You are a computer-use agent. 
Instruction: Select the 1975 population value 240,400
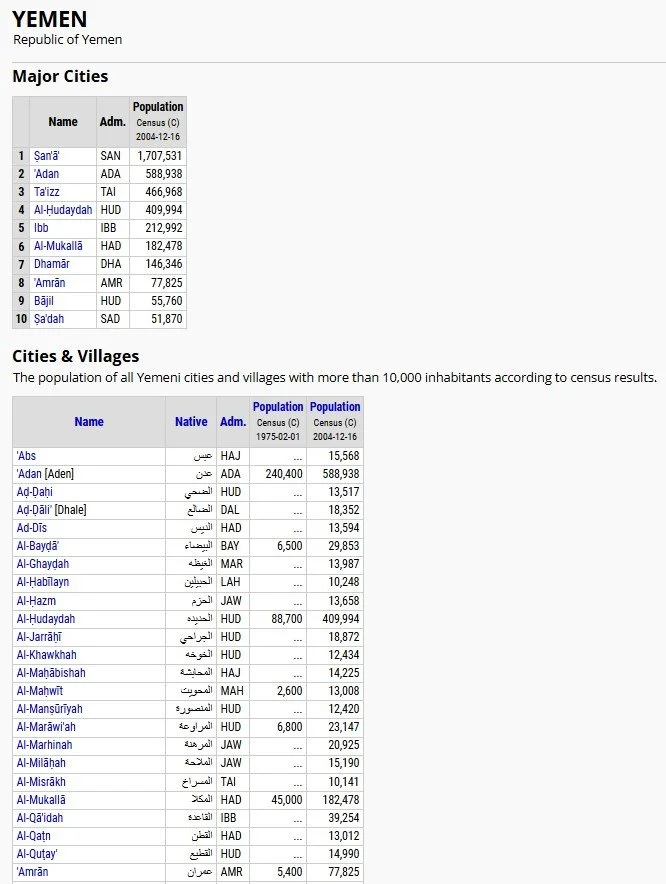tap(284, 474)
